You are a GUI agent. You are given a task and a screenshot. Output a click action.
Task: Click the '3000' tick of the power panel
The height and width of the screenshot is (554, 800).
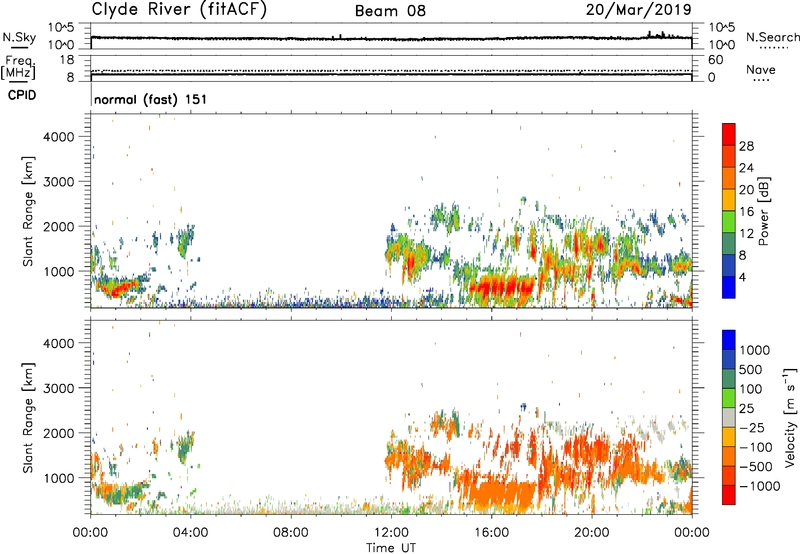(58, 182)
